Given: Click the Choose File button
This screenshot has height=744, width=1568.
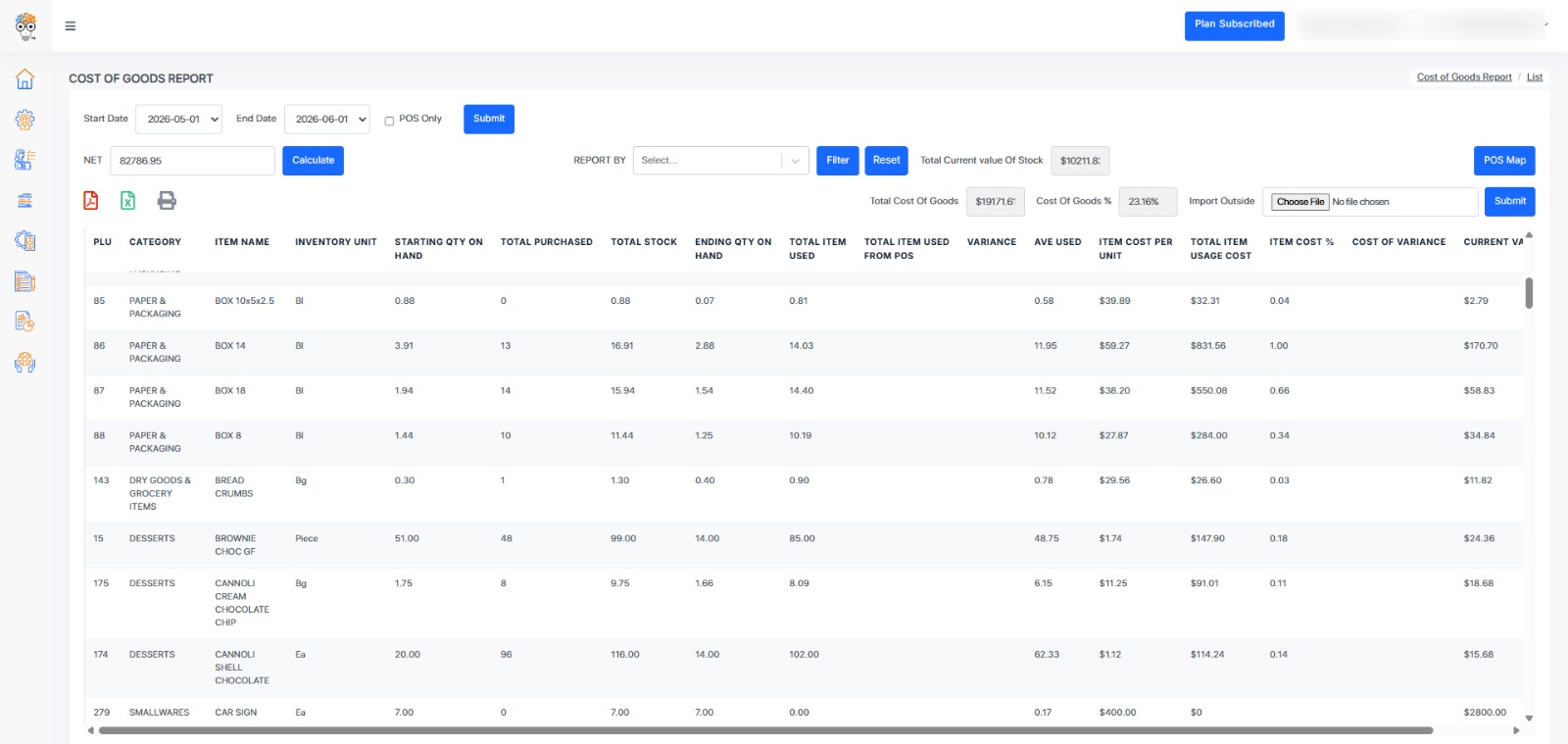Looking at the screenshot, I should (x=1300, y=202).
